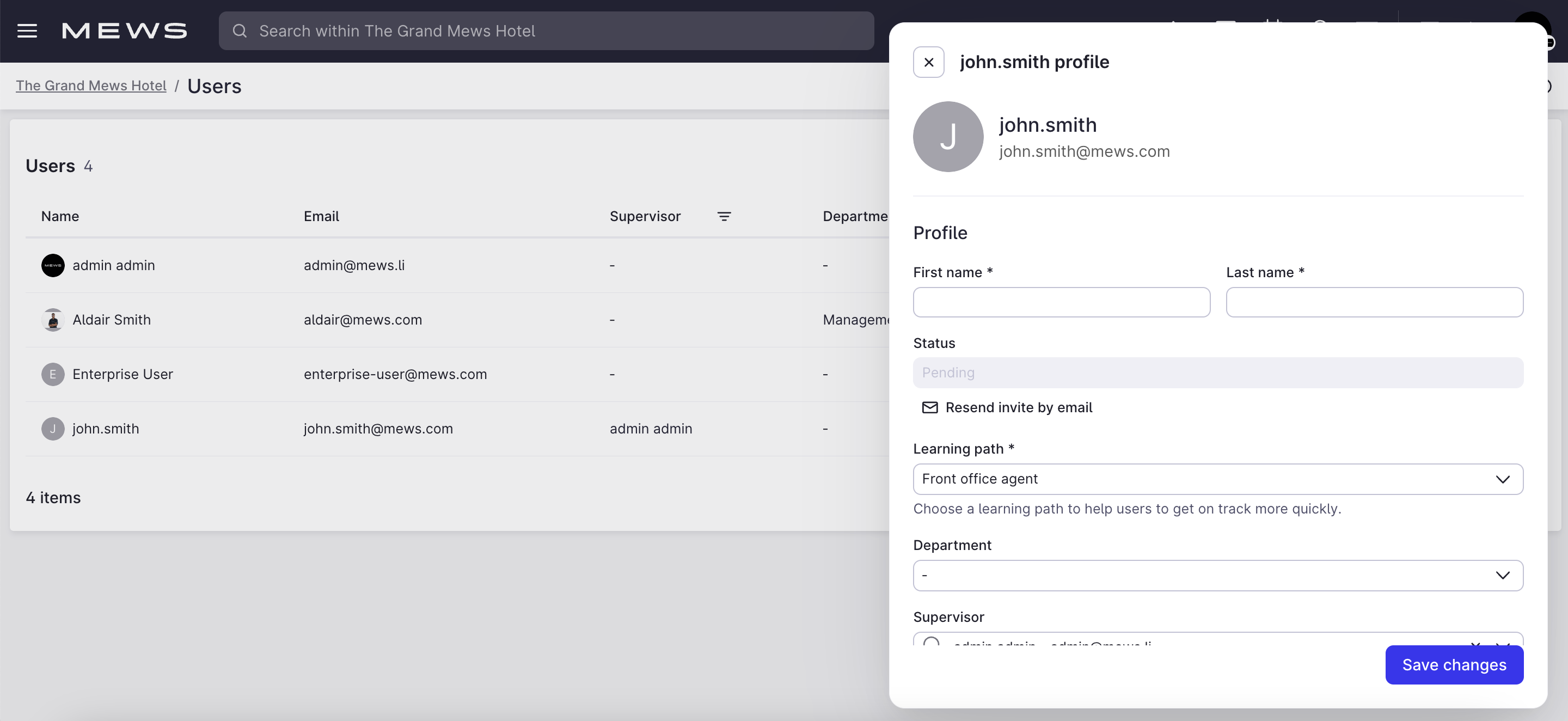Screen dimensions: 1568x721
Task: Click the envelope icon for resend invite
Action: click(929, 407)
